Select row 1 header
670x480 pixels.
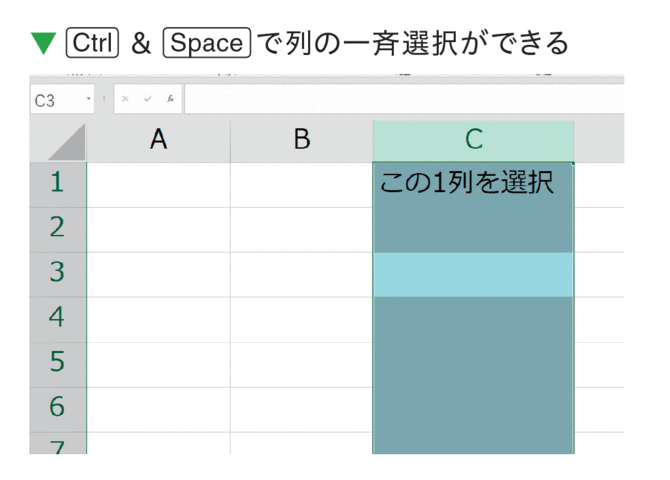(x=58, y=184)
